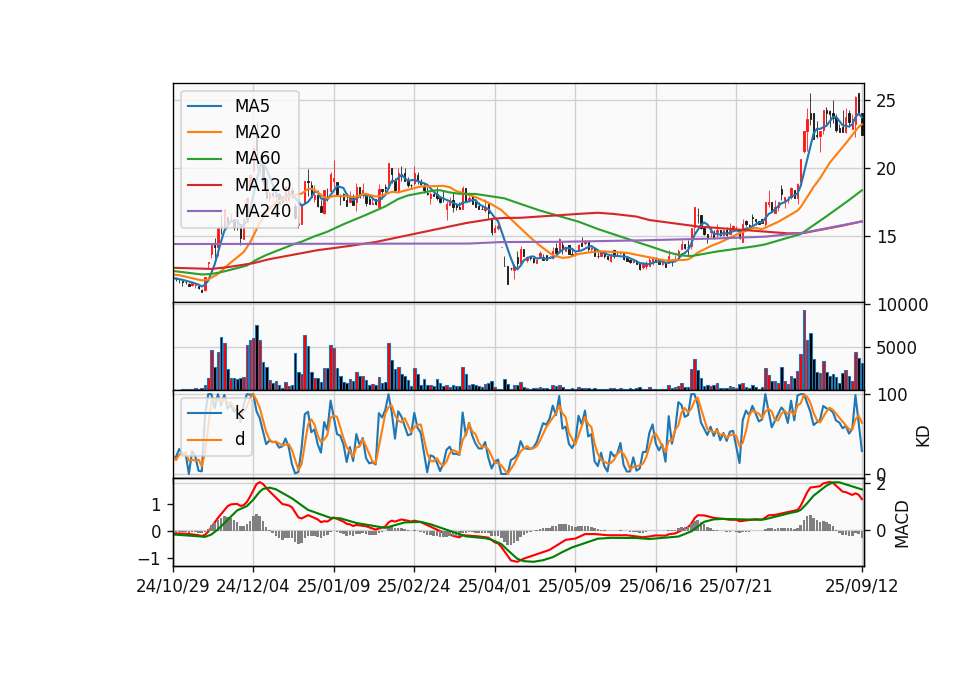Image resolution: width=960 pixels, height=690 pixels.
Task: Click the 24/12/04 date tick label
Action: click(253, 586)
